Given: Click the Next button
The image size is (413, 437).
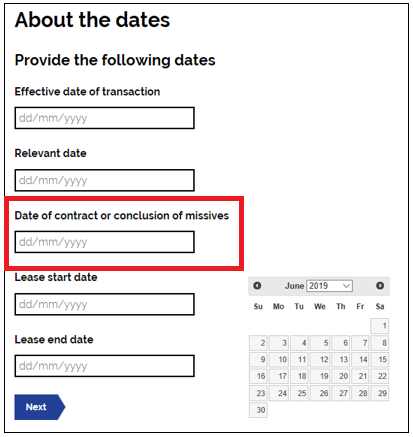Looking at the screenshot, I should point(40,407).
